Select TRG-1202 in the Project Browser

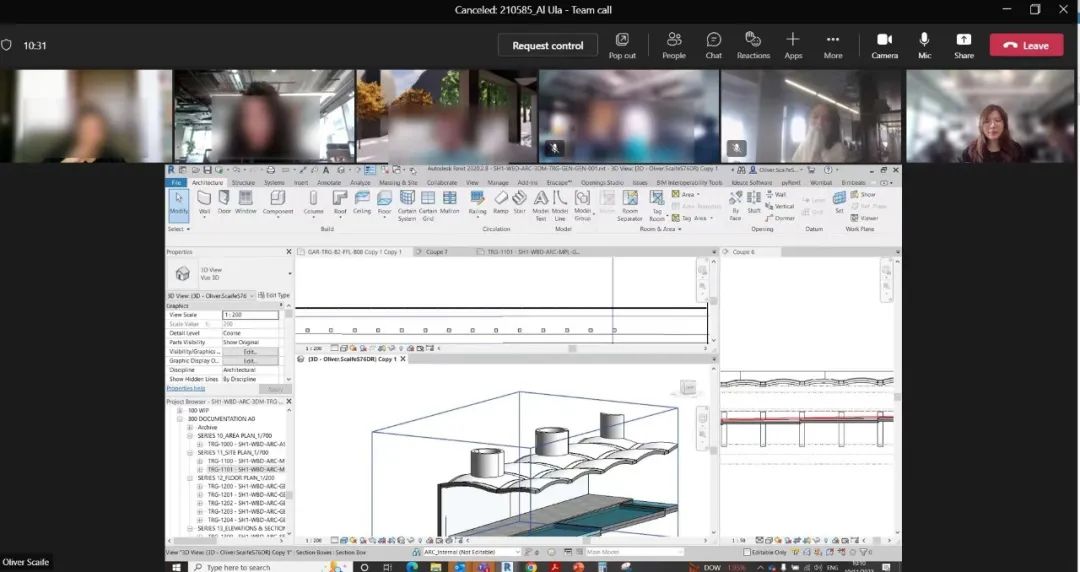(245, 503)
